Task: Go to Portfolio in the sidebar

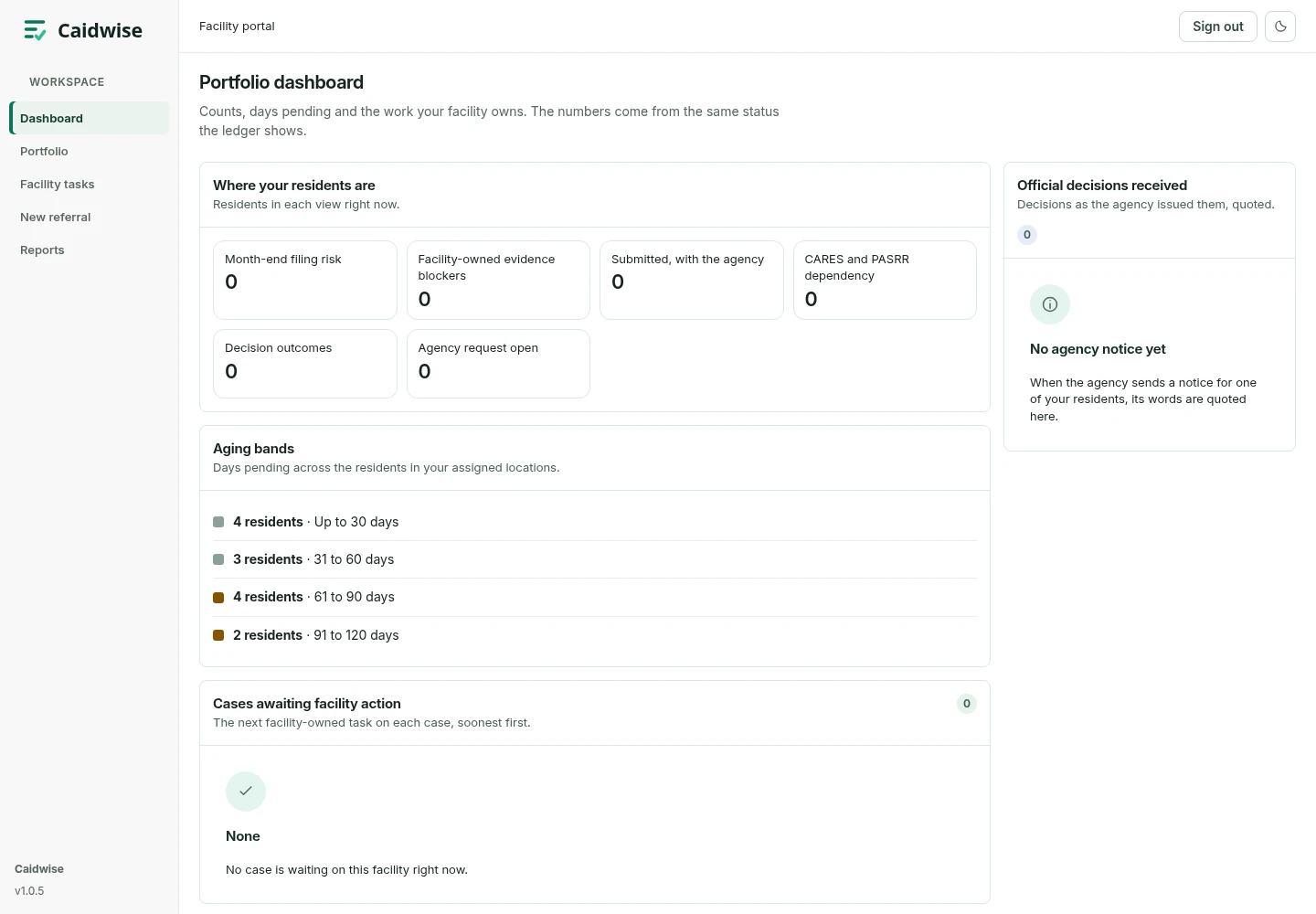Action: [90, 151]
